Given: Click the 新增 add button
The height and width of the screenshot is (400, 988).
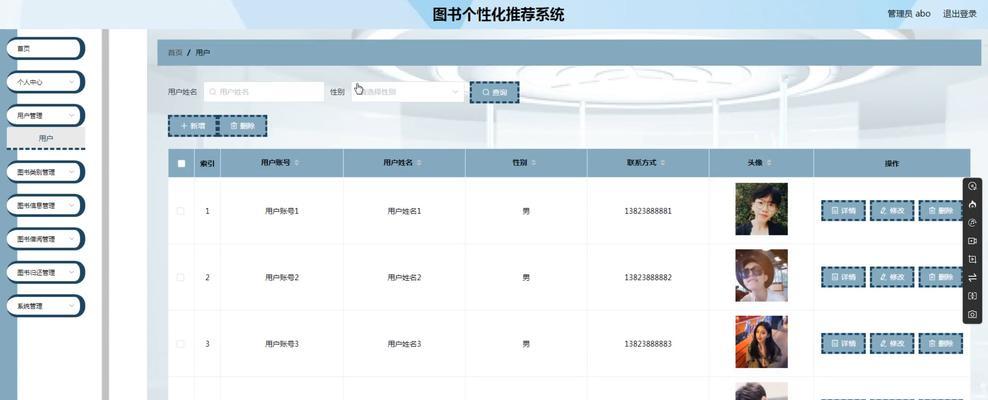Looking at the screenshot, I should click(192, 126).
